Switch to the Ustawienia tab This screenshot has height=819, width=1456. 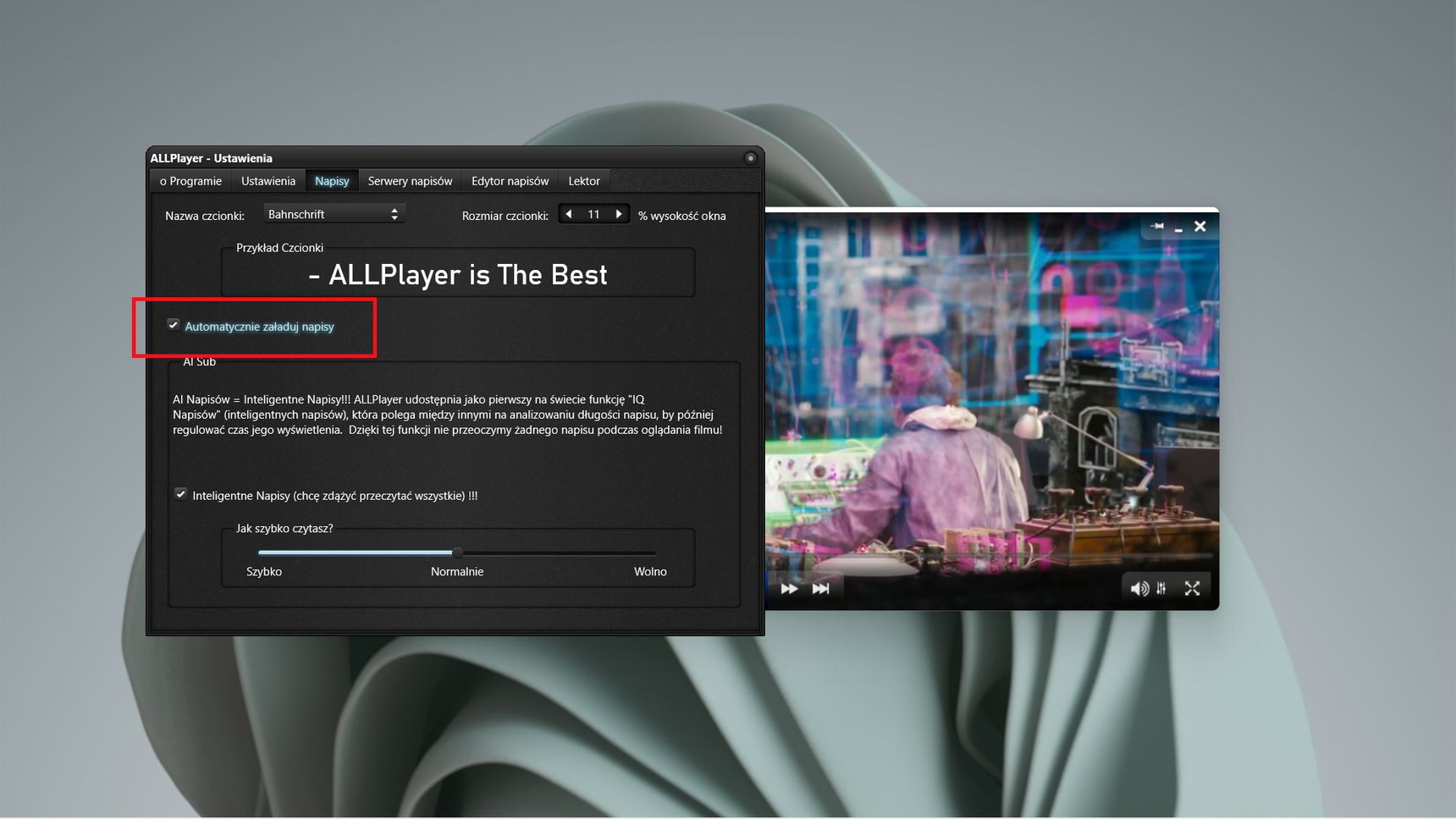tap(268, 181)
